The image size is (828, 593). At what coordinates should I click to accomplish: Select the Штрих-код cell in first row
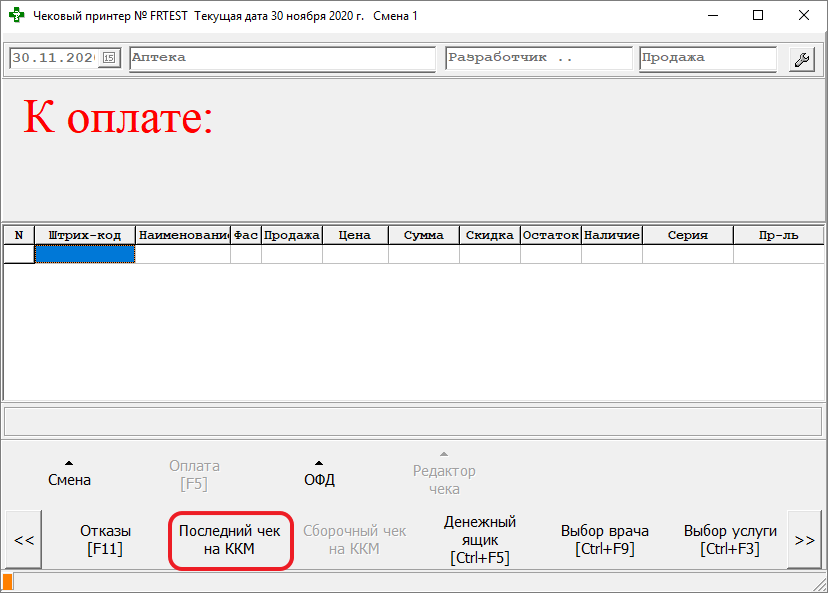[85, 254]
